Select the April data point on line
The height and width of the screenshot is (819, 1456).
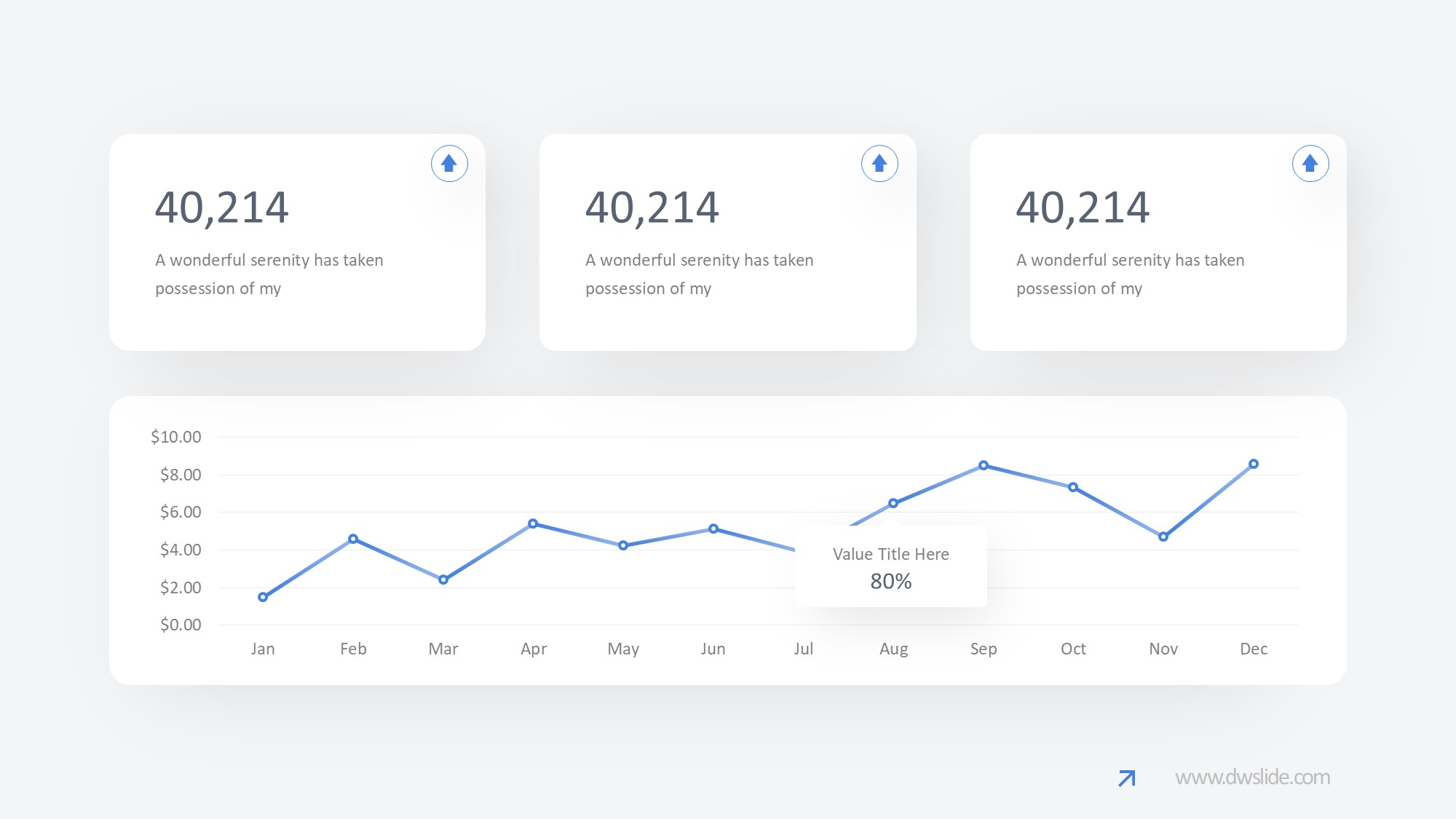533,523
